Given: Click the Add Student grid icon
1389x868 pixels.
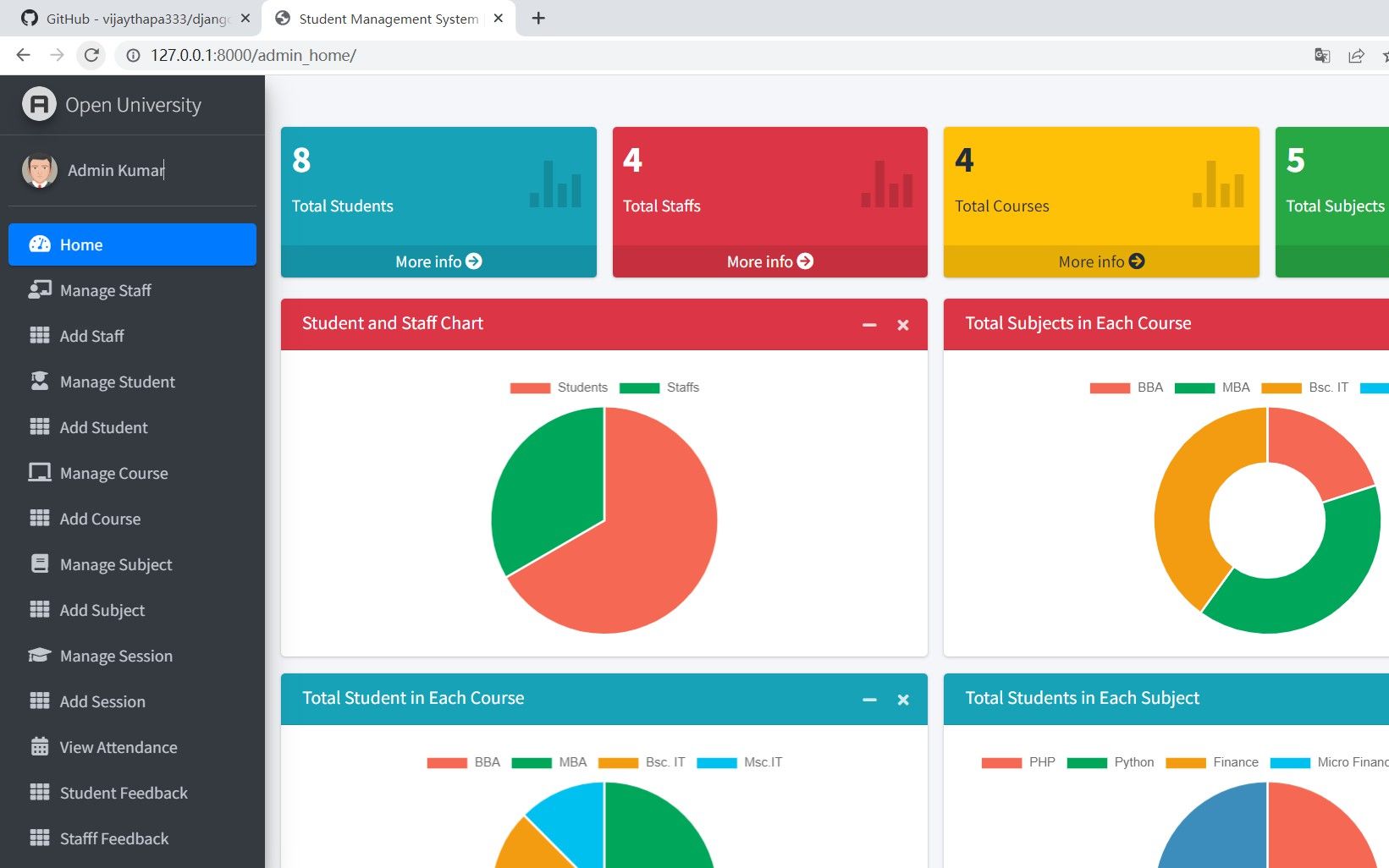Looking at the screenshot, I should click(x=40, y=427).
